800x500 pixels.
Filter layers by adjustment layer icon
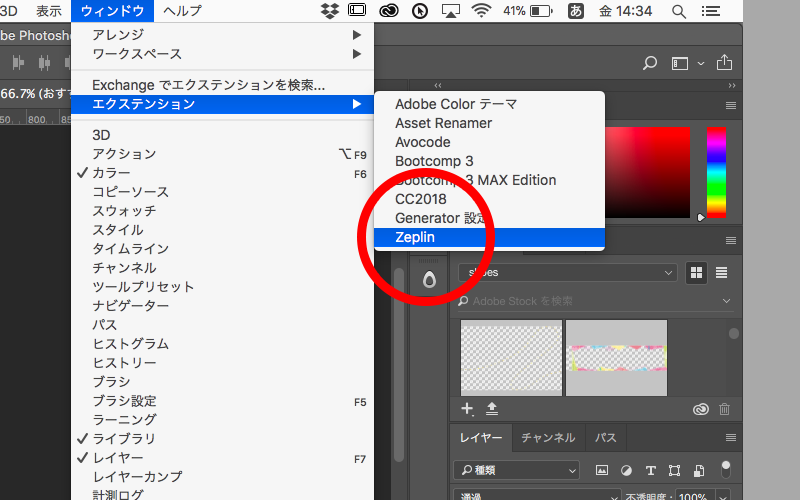coord(626,470)
